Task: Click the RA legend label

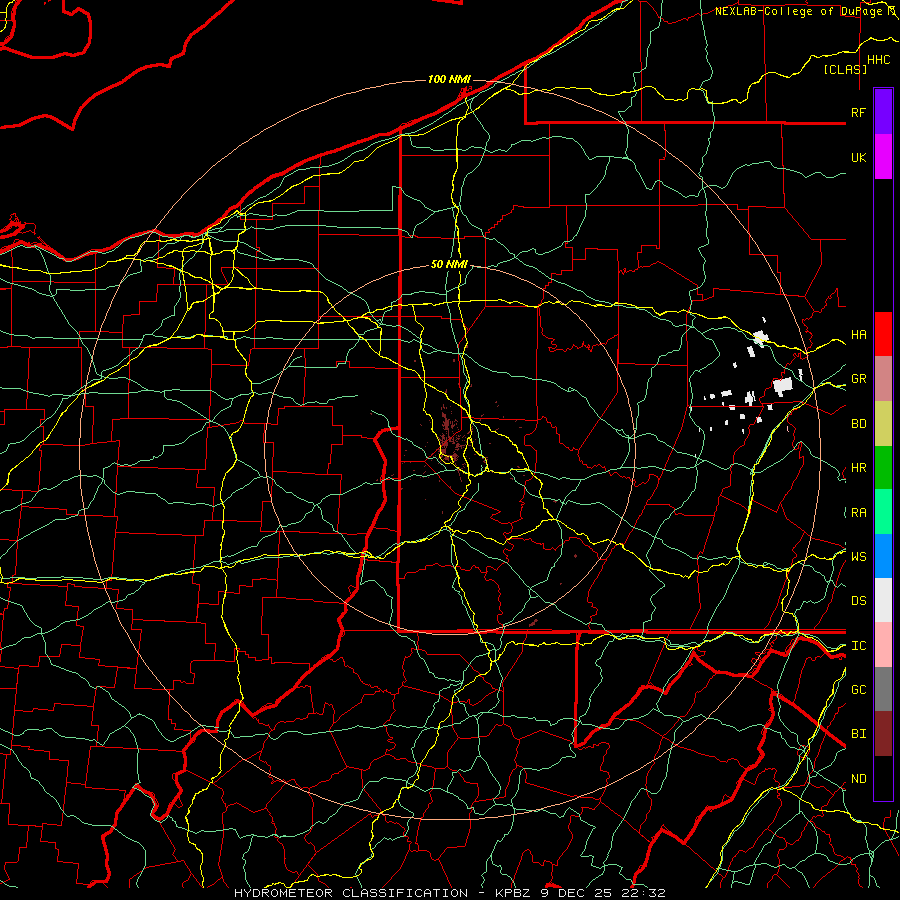Action: click(859, 513)
